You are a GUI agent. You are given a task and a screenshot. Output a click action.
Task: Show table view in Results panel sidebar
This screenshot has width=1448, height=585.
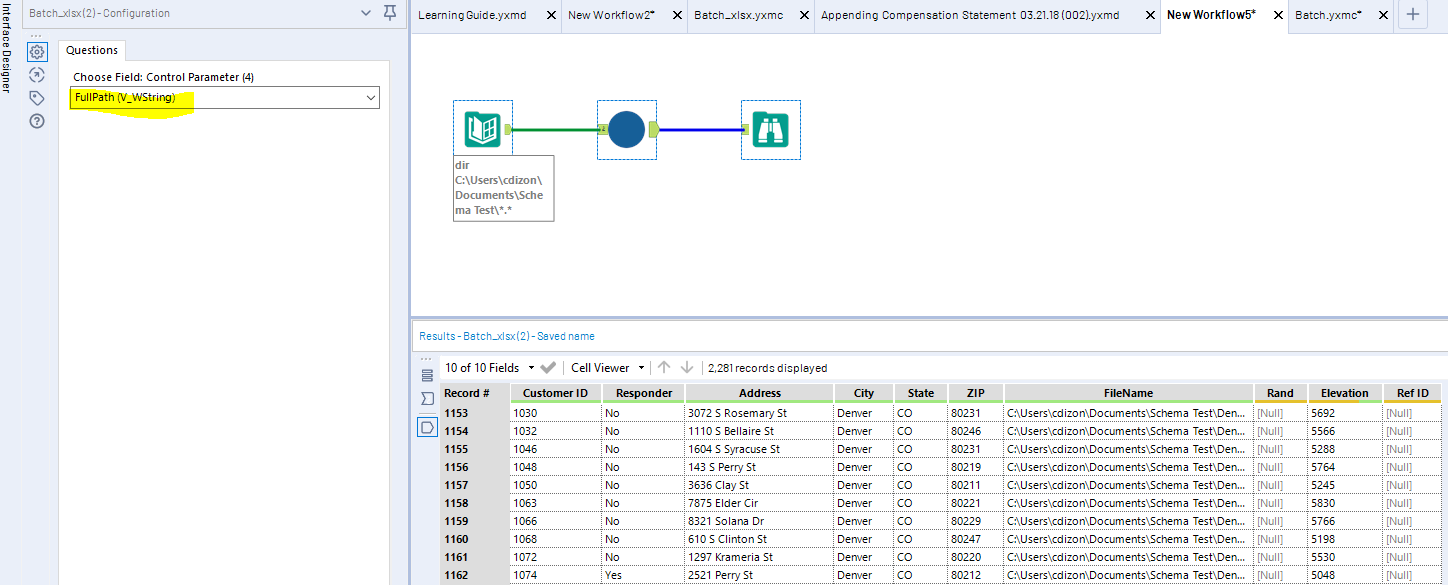pos(427,375)
